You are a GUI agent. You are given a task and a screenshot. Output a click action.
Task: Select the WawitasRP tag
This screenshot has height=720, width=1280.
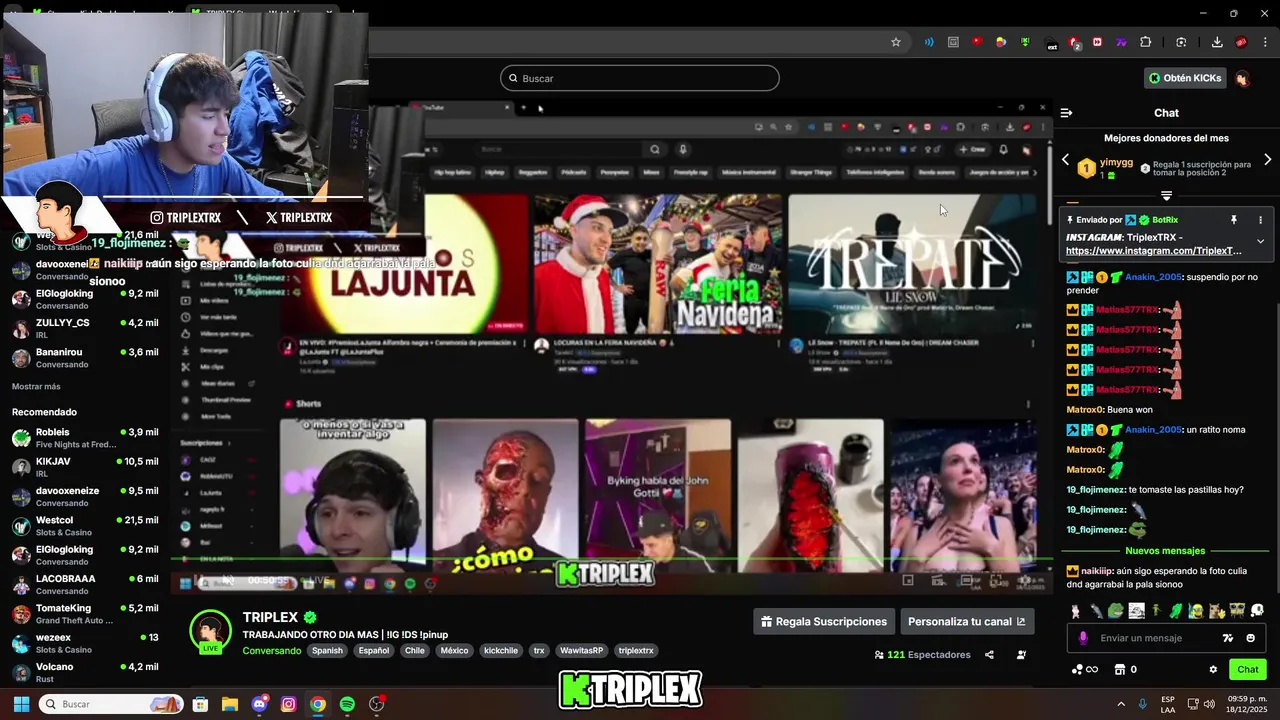[582, 651]
